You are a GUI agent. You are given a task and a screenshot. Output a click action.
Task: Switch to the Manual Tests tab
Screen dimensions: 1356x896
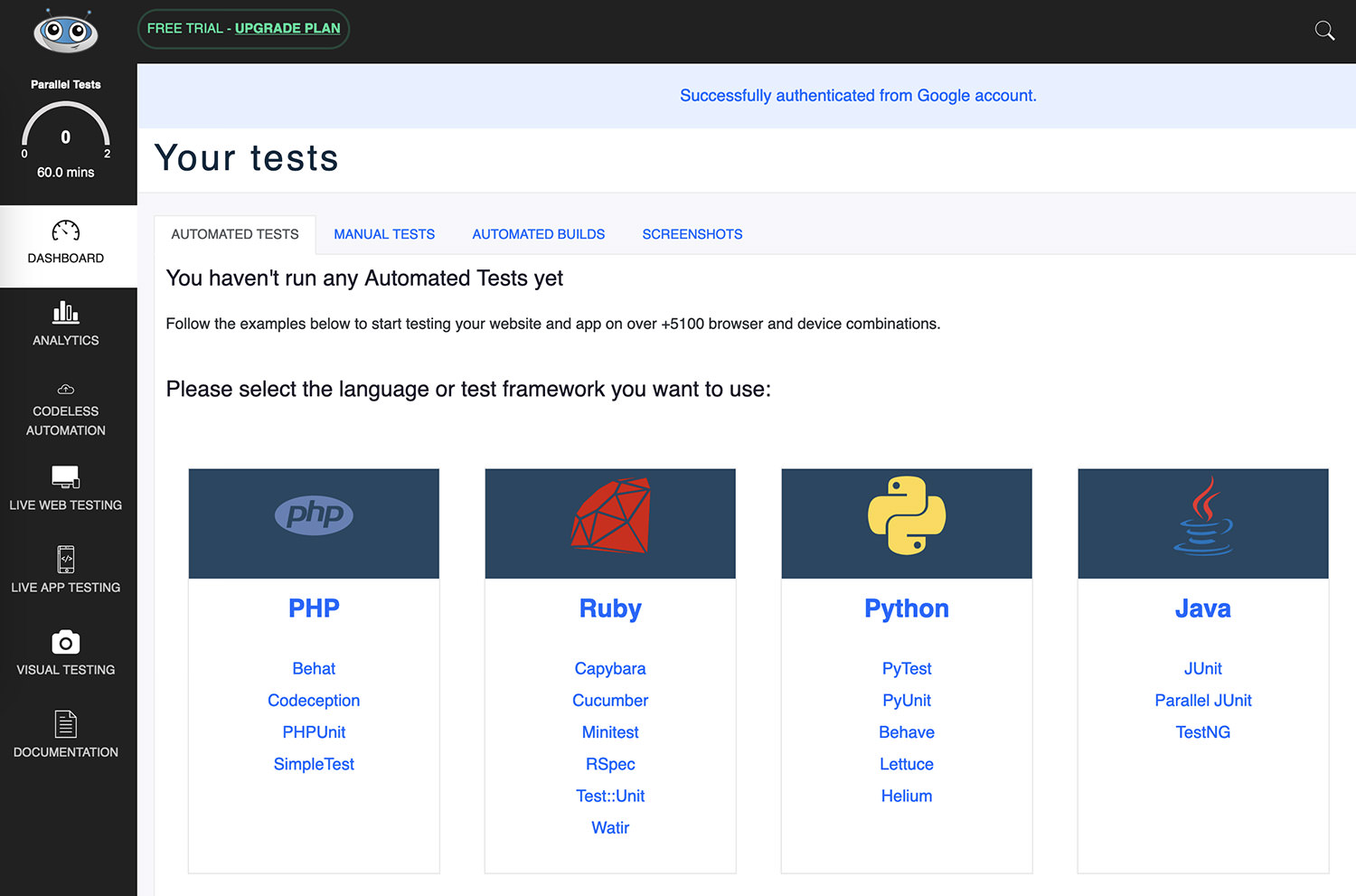pos(384,234)
